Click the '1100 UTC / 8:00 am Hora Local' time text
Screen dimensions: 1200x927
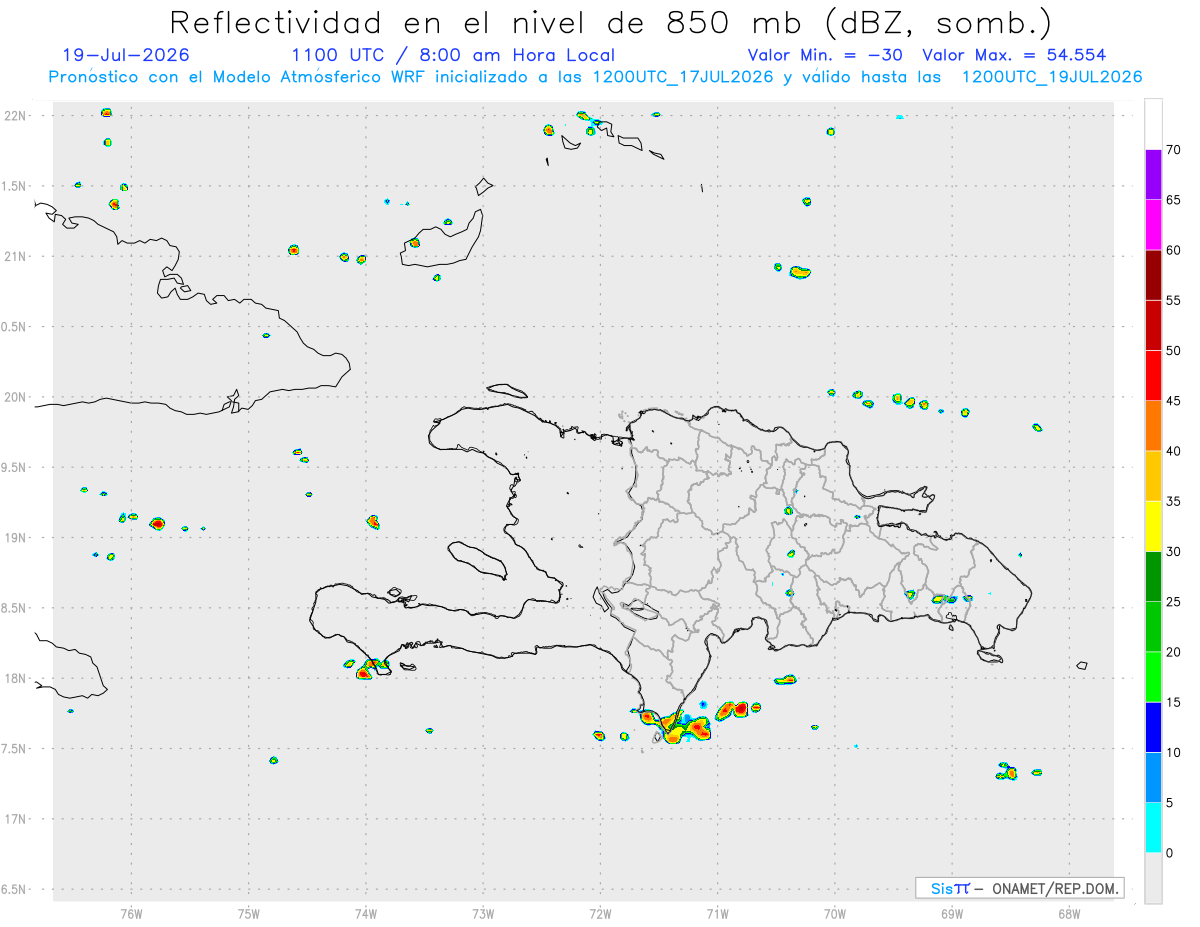[x=453, y=56]
